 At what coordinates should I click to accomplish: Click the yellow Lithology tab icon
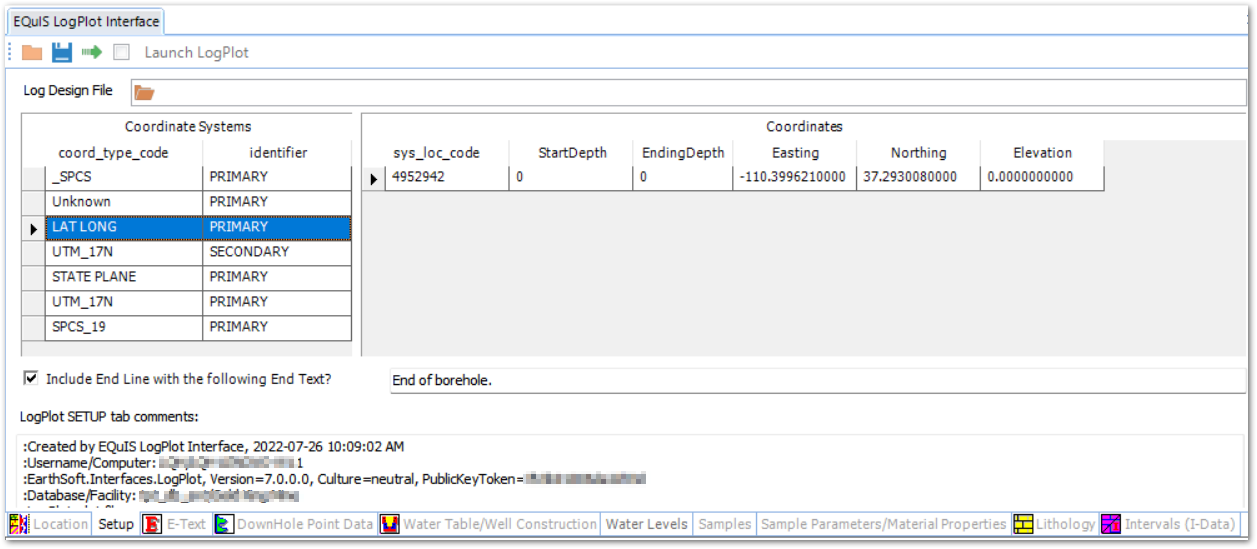tap(1023, 524)
